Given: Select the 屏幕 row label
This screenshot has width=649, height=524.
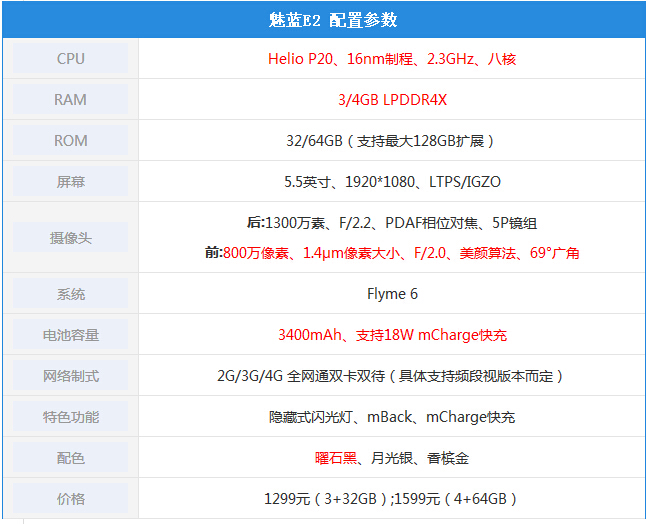Looking at the screenshot, I should pos(71,182).
